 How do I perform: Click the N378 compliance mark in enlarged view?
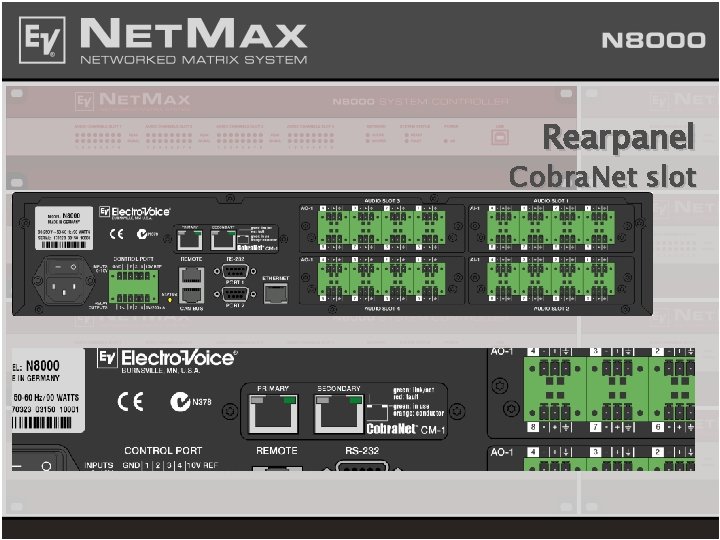click(191, 402)
